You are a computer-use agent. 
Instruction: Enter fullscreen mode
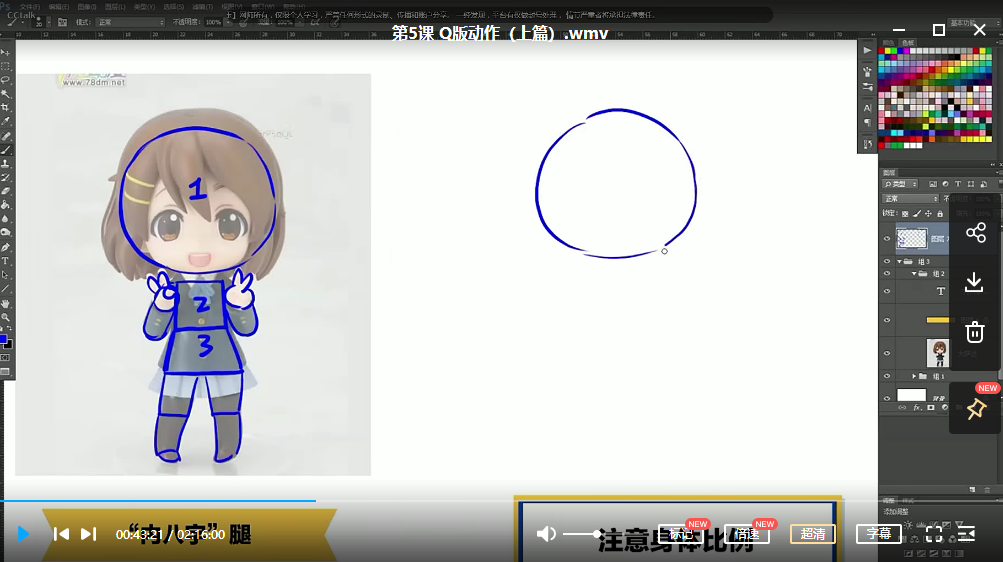[x=934, y=534]
